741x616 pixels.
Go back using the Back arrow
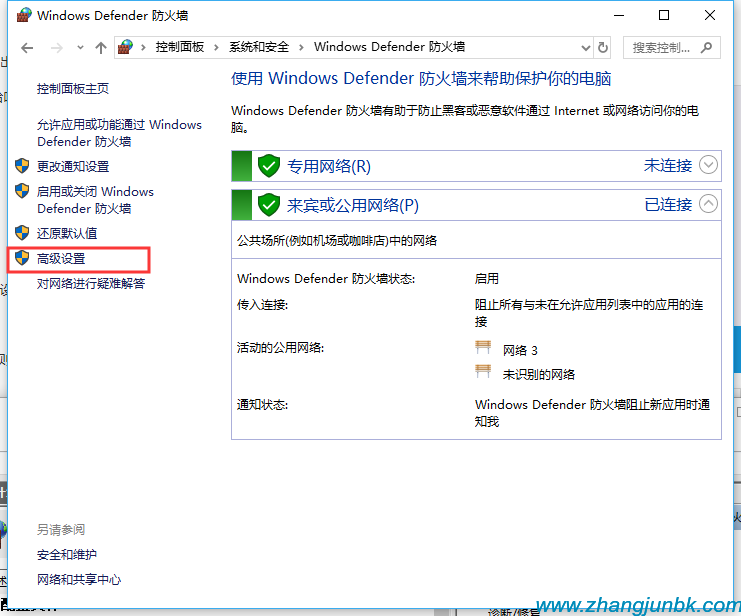click(27, 48)
